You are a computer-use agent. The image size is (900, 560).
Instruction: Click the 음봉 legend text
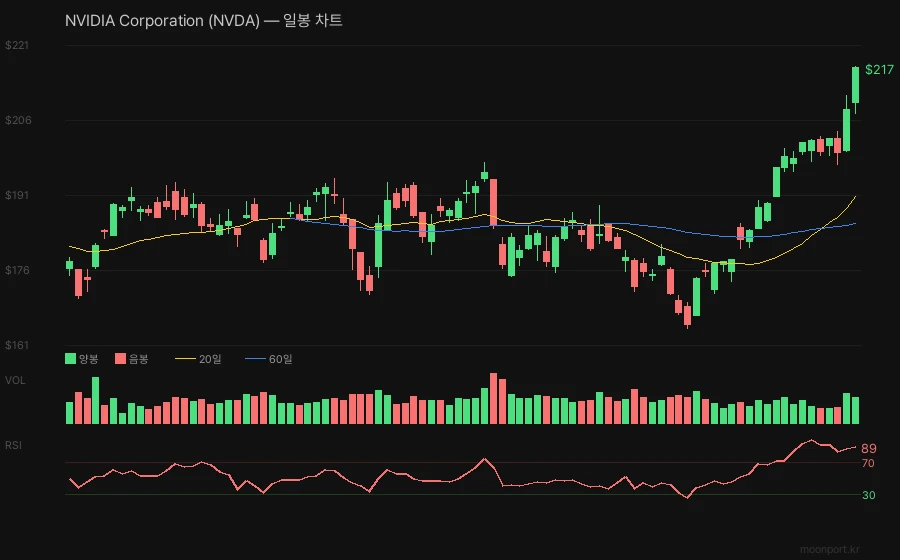pyautogui.click(x=139, y=359)
